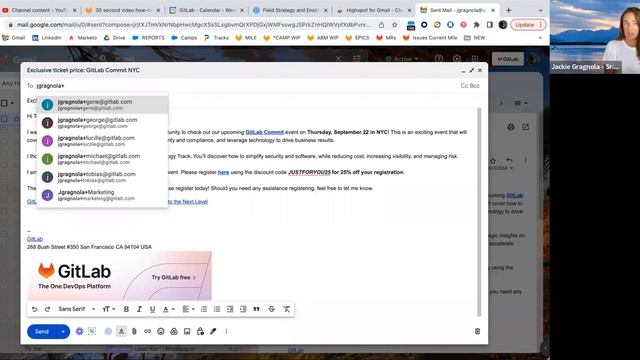Open the EPICS bookmark folder
Image resolution: width=640 pixels, height=360 pixels.
[x=358, y=38]
